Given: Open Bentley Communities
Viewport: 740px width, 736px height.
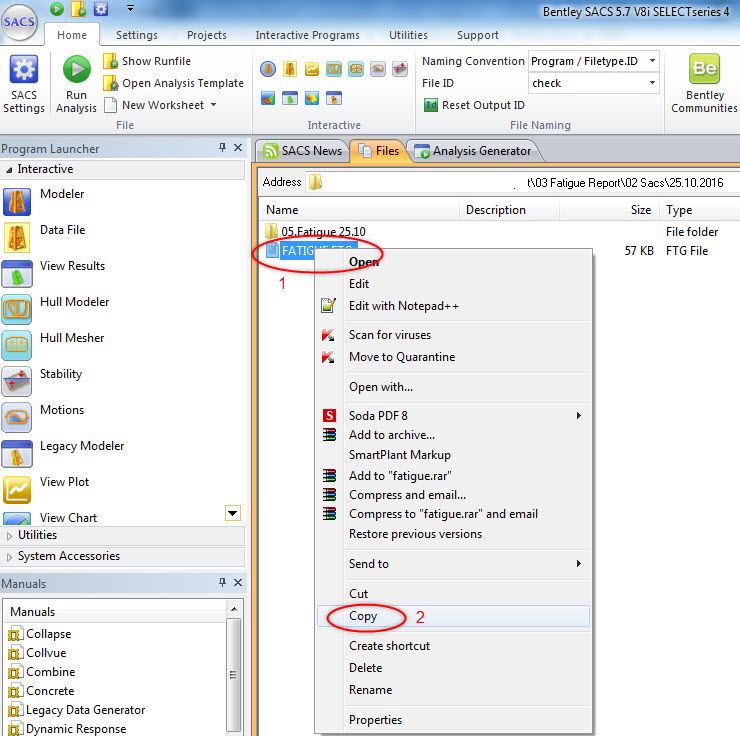Looking at the screenshot, I should tap(704, 84).
